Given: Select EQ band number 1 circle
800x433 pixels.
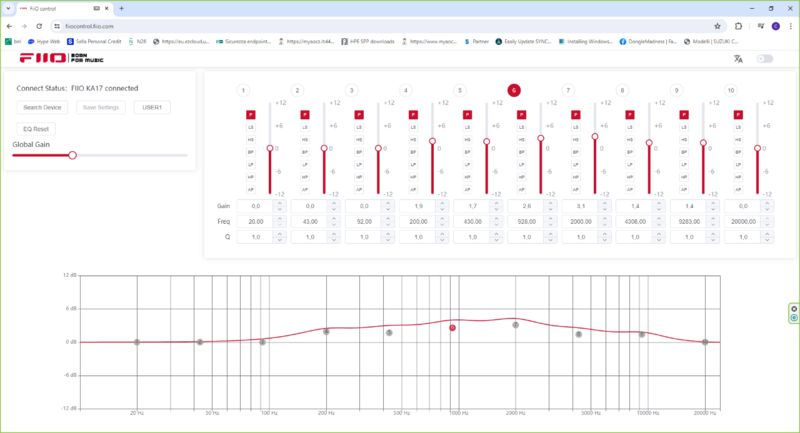Looking at the screenshot, I should (x=243, y=90).
